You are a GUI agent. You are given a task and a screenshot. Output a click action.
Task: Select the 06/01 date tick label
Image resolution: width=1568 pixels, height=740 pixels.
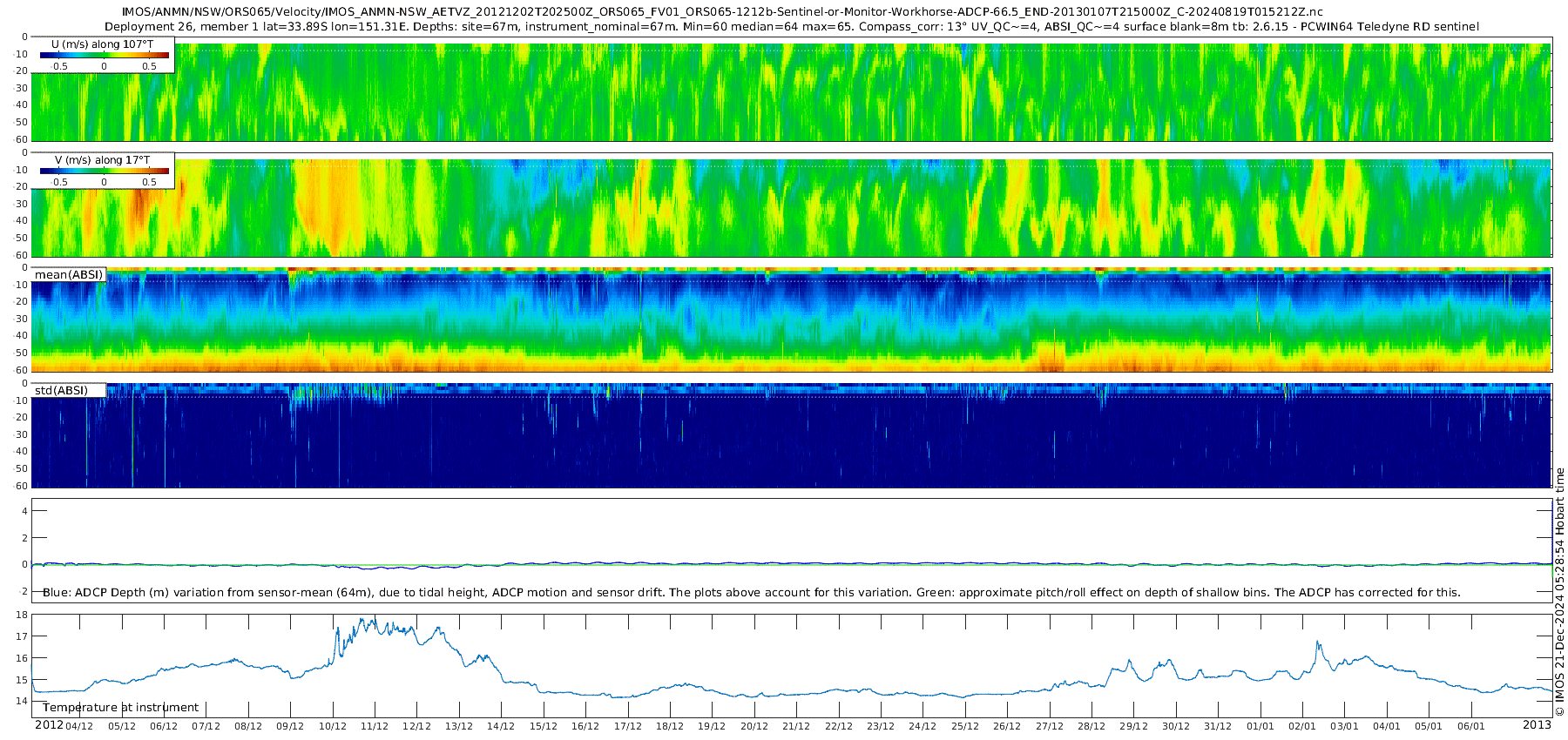[x=1470, y=726]
